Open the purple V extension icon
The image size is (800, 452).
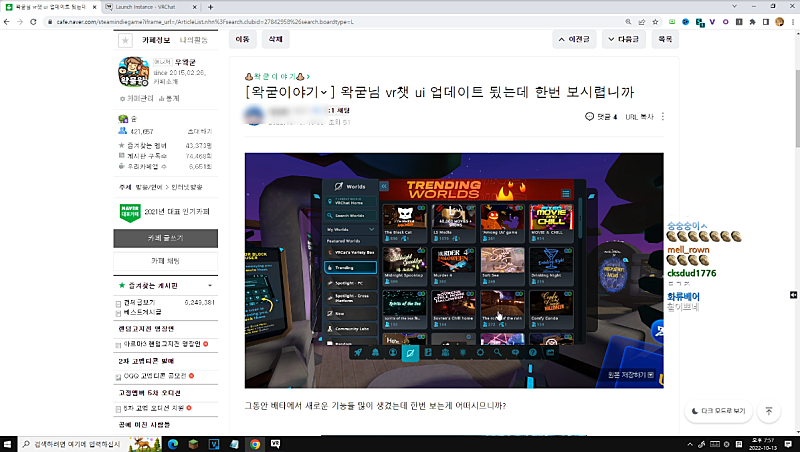coord(712,22)
